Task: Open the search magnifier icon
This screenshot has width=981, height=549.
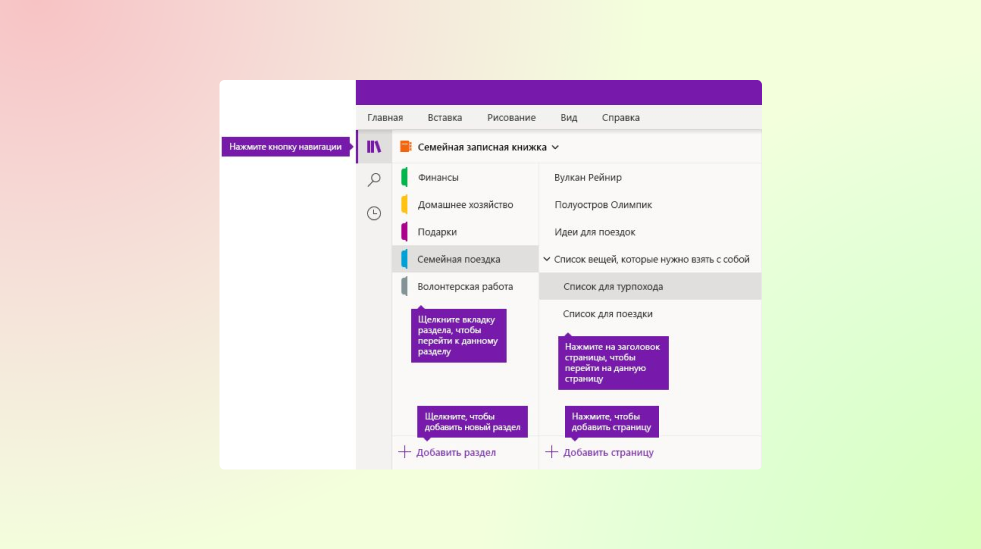Action: (374, 180)
